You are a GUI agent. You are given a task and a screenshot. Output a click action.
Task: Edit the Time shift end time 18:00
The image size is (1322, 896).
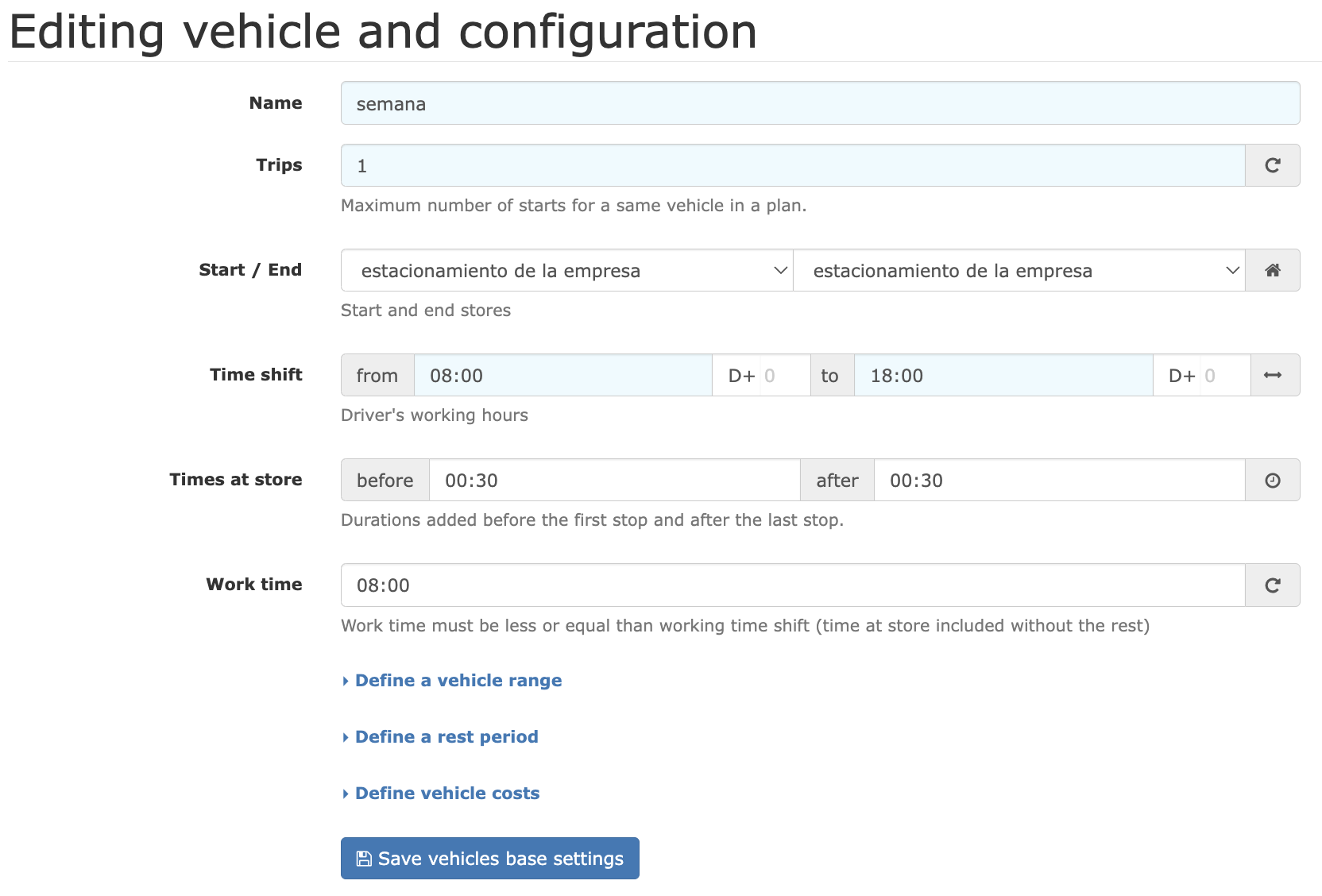[x=1003, y=375]
